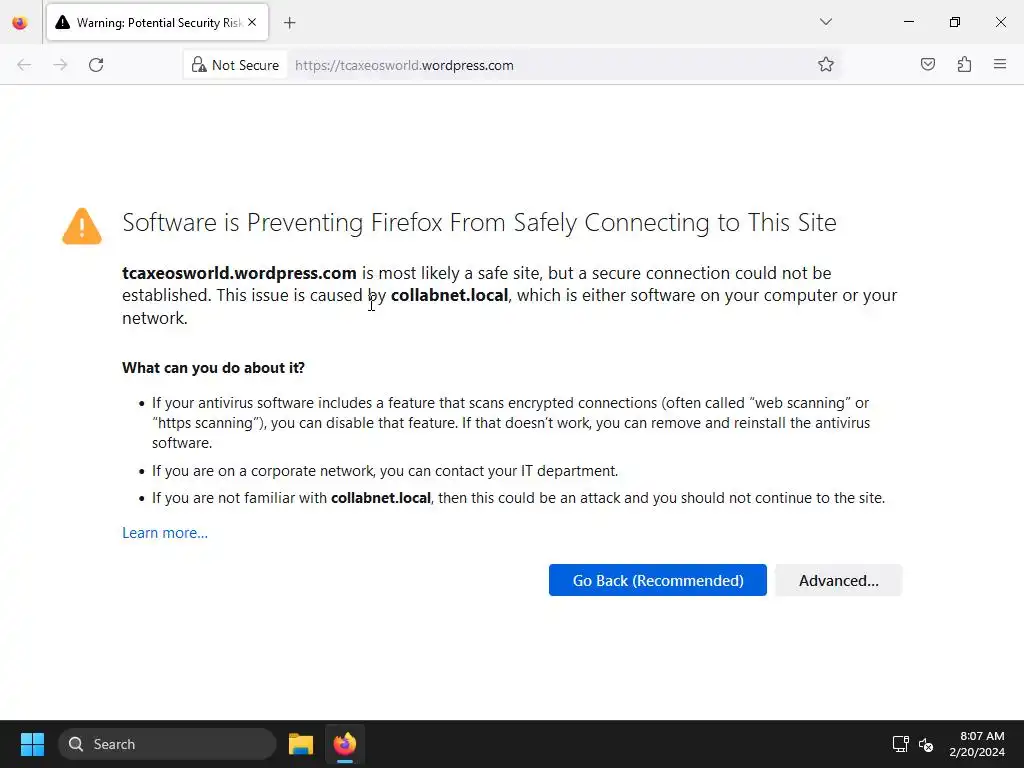The height and width of the screenshot is (768, 1024).
Task: Click the What can you do about it? heading
Action: coord(214,368)
